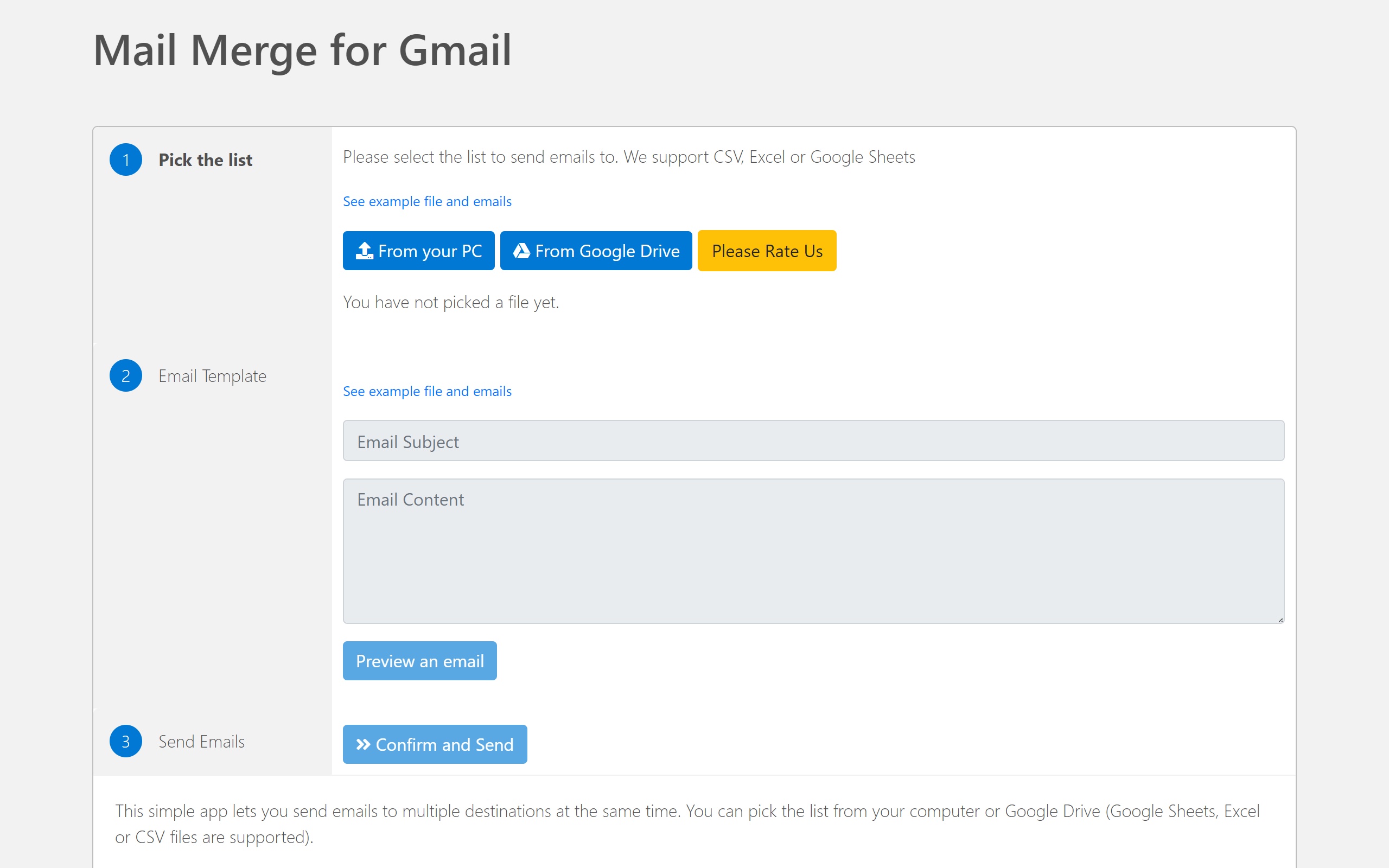Select the Email Template step
This screenshot has width=1389, height=868.
(x=212, y=376)
